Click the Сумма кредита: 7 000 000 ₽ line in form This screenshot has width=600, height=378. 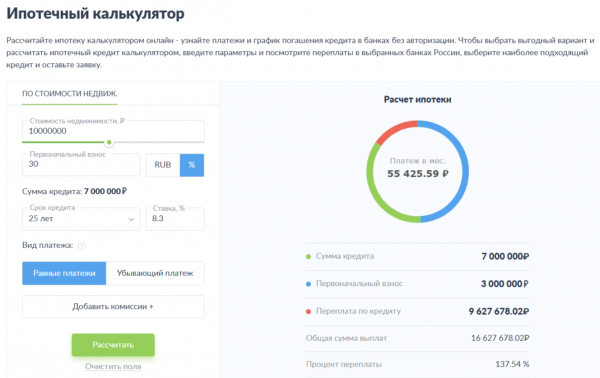click(x=74, y=191)
